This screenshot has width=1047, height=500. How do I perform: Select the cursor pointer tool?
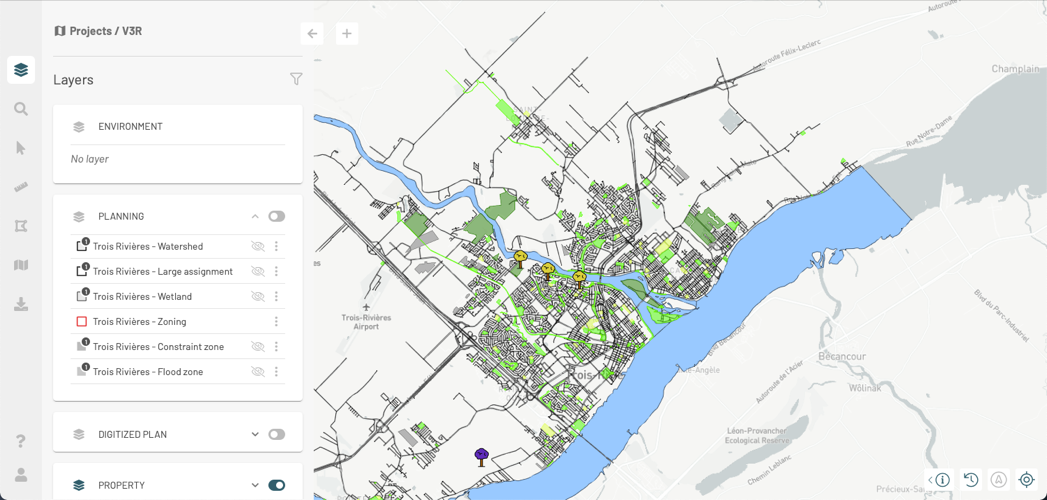tap(21, 148)
